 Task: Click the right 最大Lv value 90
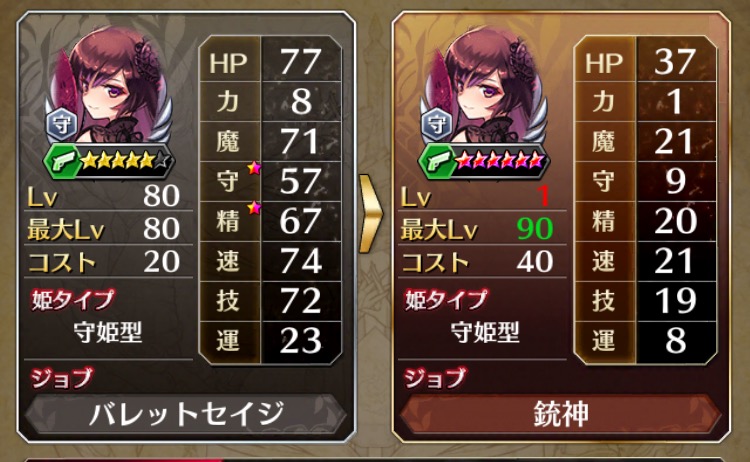pos(535,229)
